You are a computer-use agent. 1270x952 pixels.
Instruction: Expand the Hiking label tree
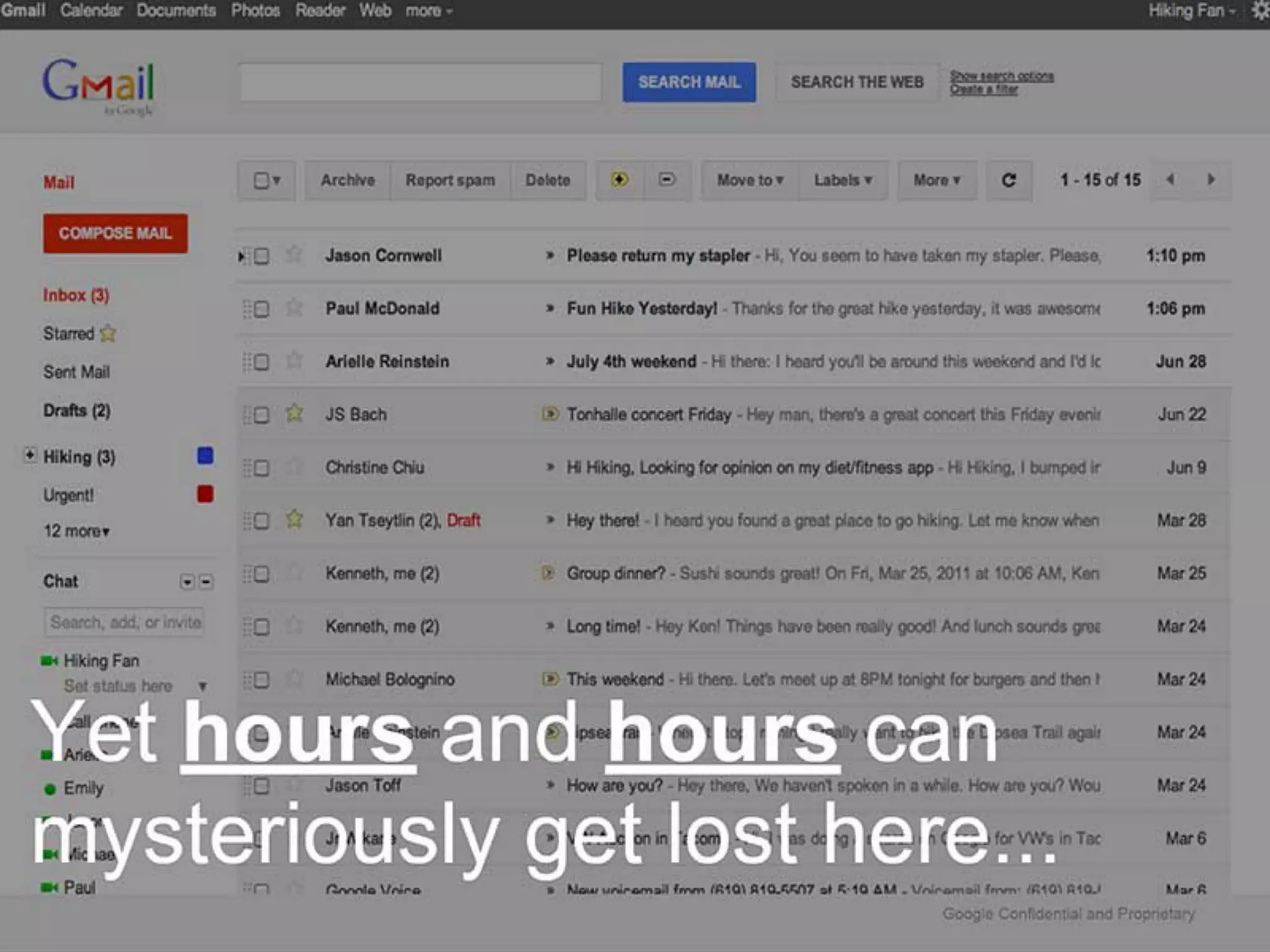pos(30,455)
